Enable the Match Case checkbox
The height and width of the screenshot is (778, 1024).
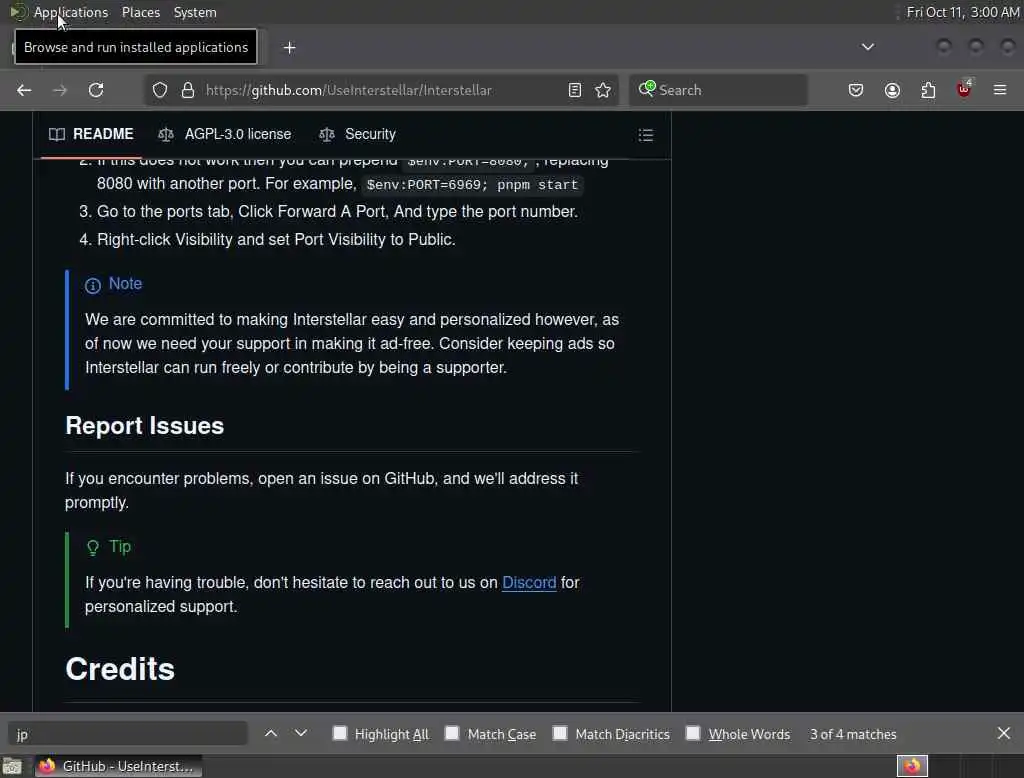pyautogui.click(x=452, y=733)
